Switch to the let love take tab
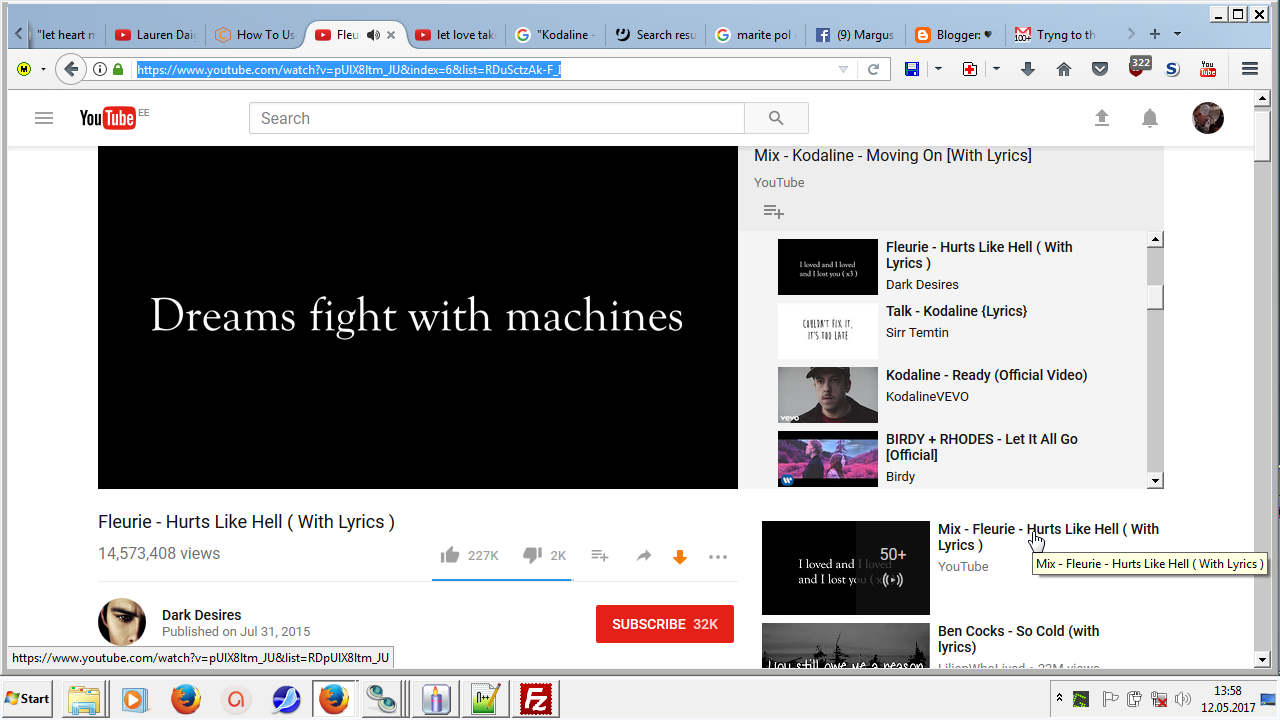Image resolution: width=1280 pixels, height=720 pixels. [455, 35]
